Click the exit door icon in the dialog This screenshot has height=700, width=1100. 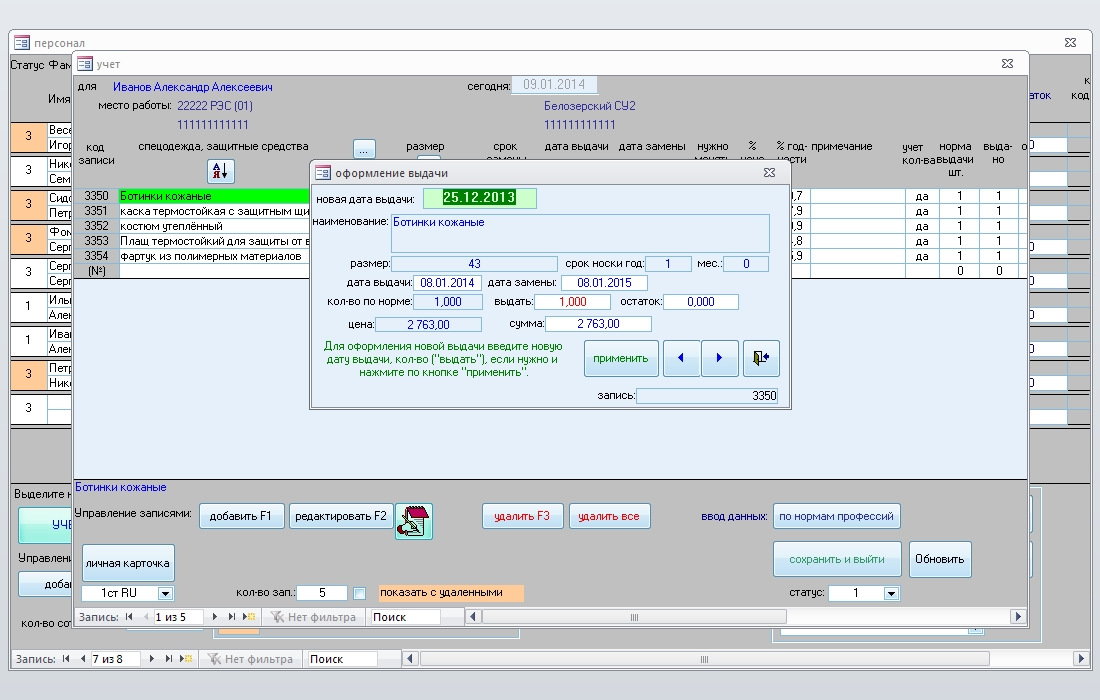(x=761, y=358)
